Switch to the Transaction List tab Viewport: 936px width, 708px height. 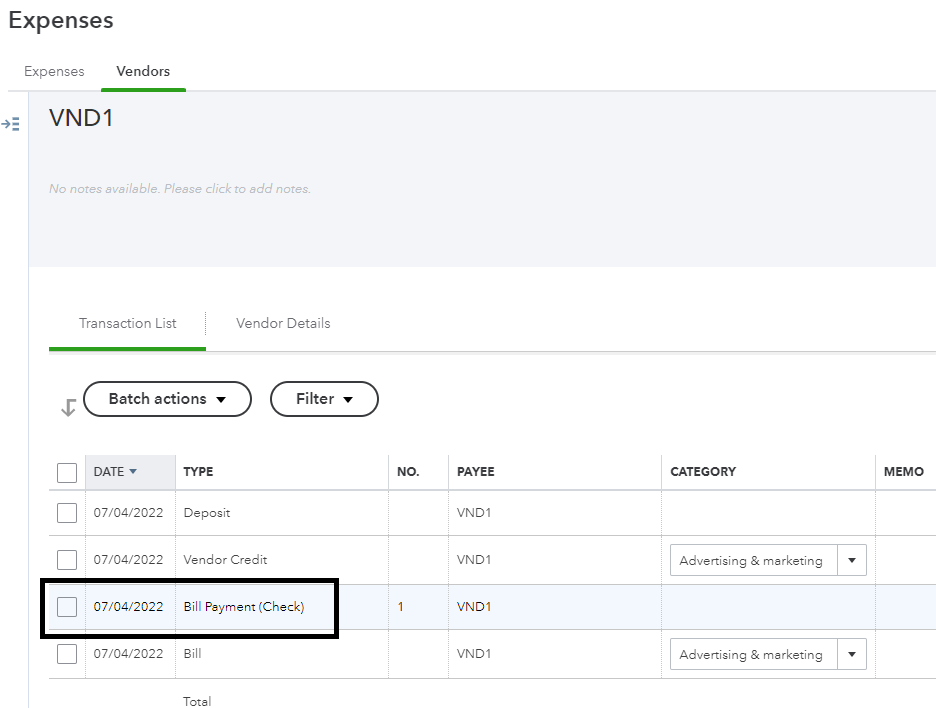point(127,323)
